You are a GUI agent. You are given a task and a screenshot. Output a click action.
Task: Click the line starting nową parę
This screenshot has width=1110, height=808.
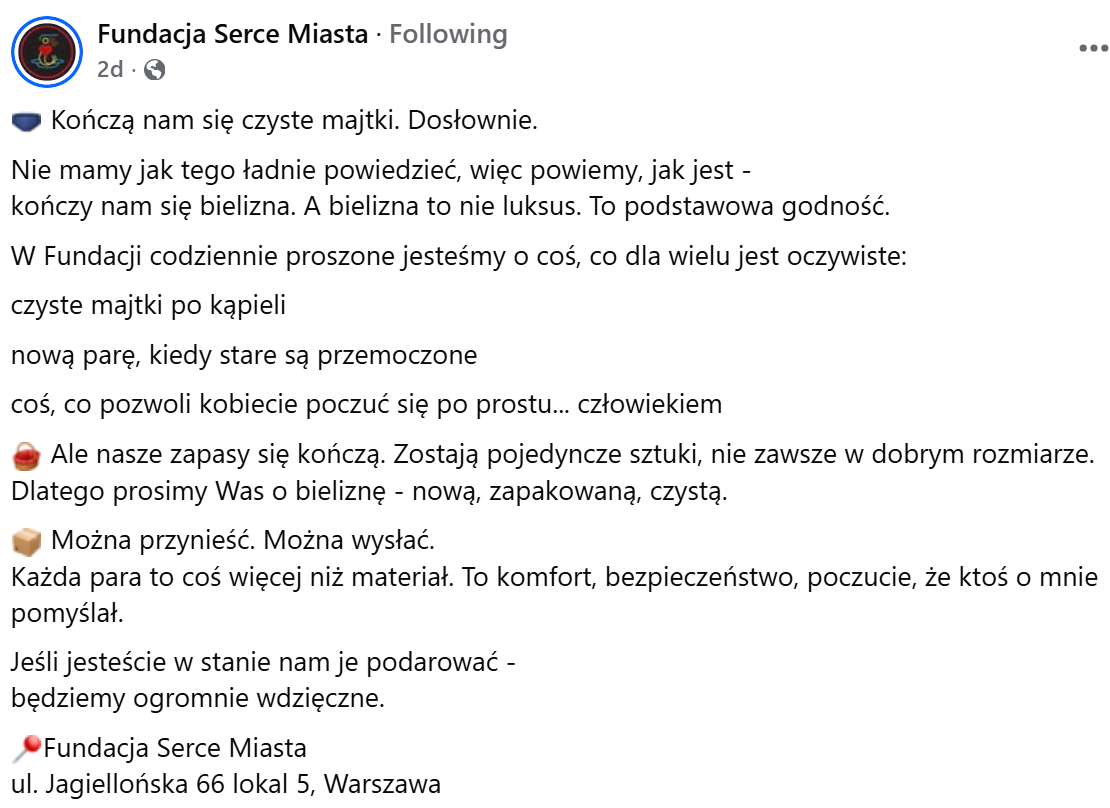point(244,355)
